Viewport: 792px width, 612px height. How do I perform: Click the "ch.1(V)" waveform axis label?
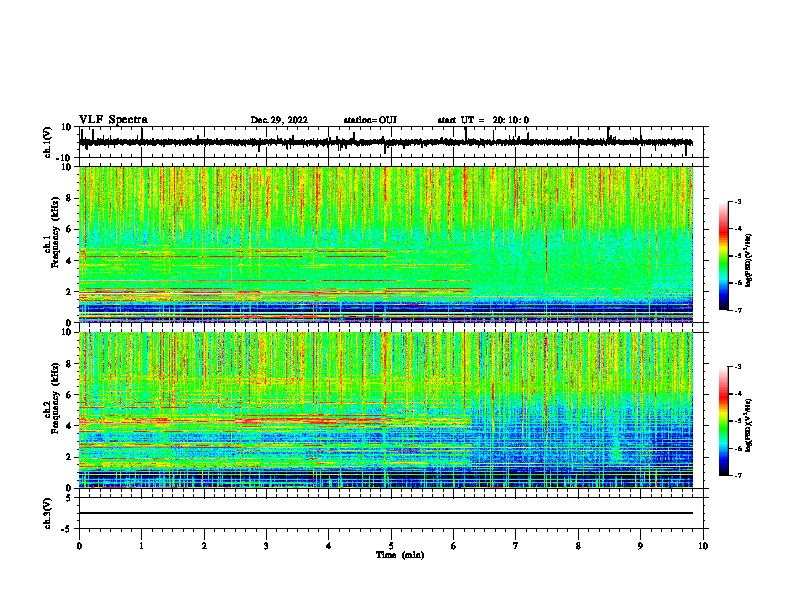(48, 142)
